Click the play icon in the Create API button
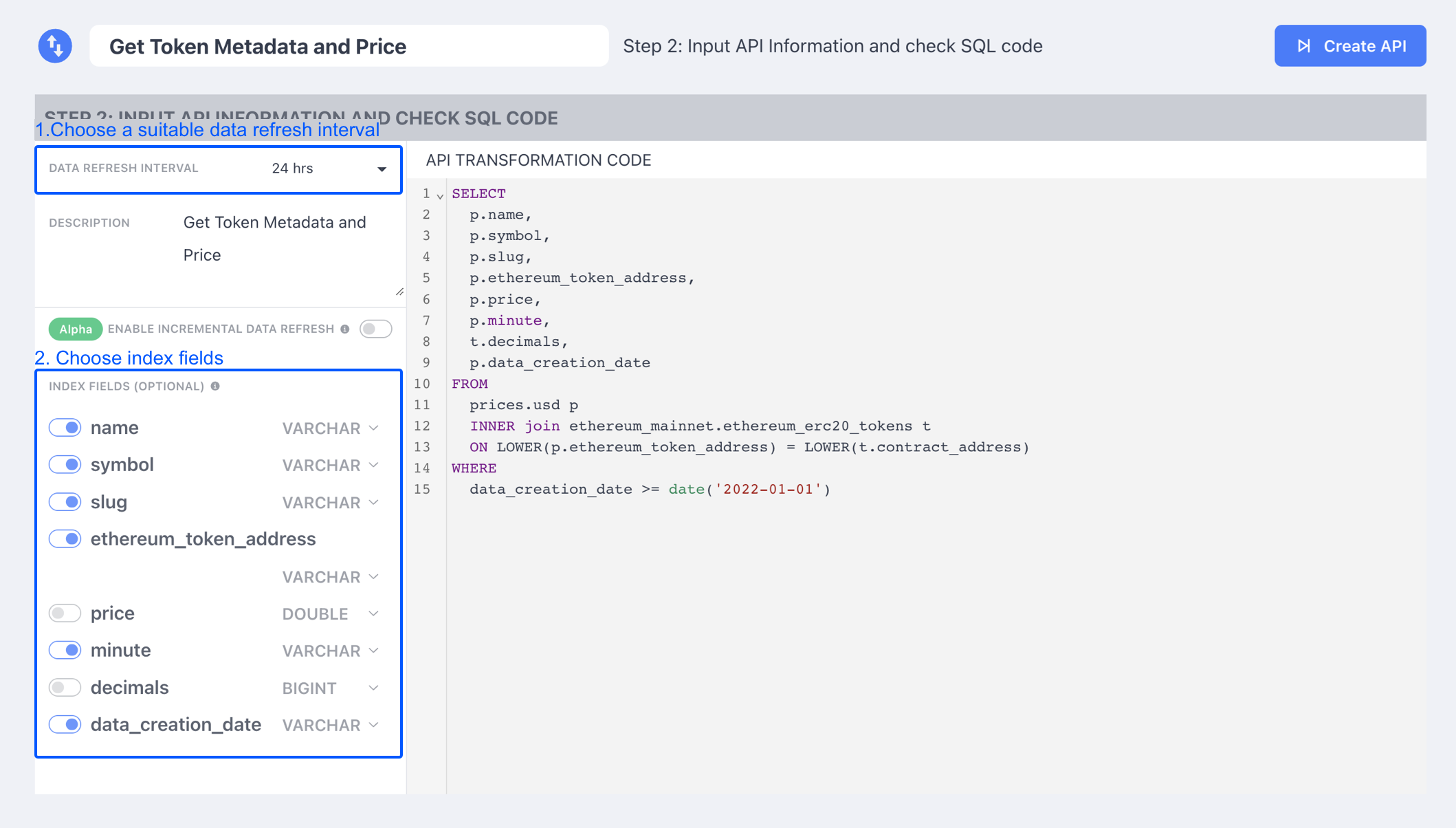 [1303, 46]
